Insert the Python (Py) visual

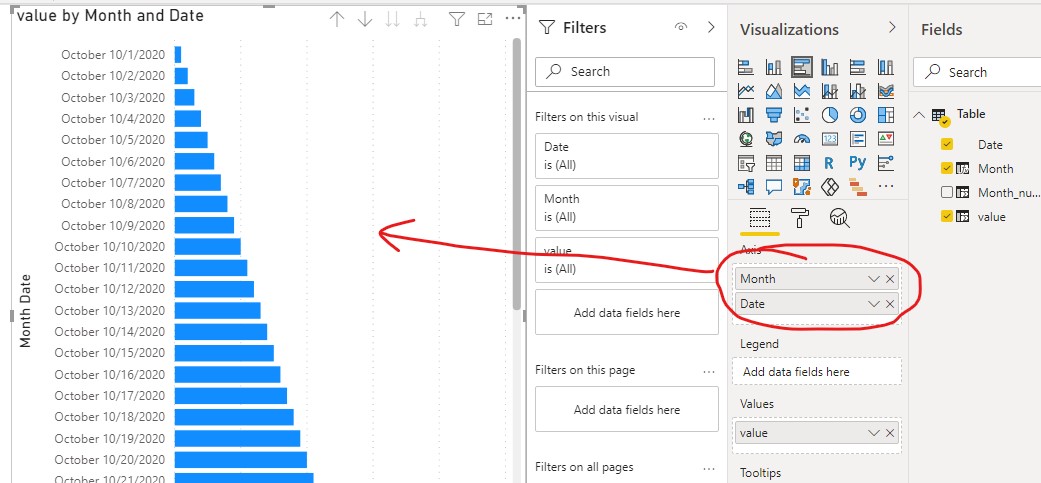pyautogui.click(x=858, y=163)
